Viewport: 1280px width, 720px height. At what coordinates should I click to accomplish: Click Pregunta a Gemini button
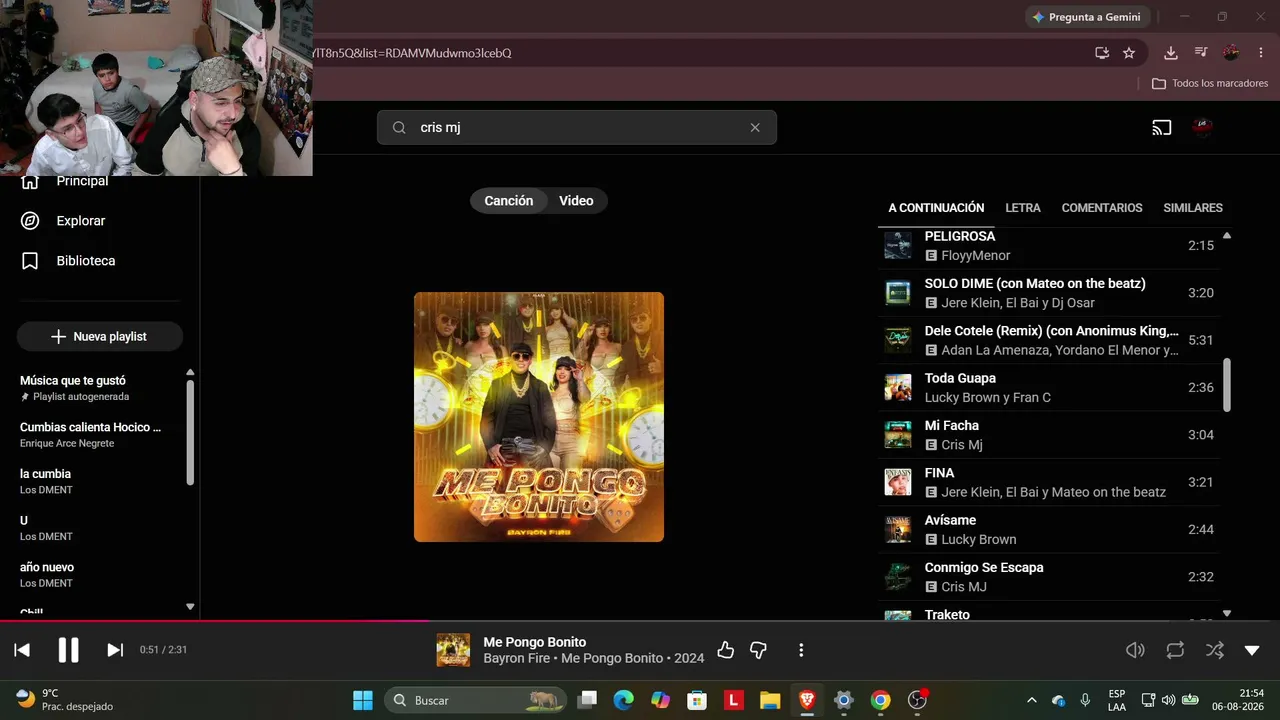(1087, 17)
